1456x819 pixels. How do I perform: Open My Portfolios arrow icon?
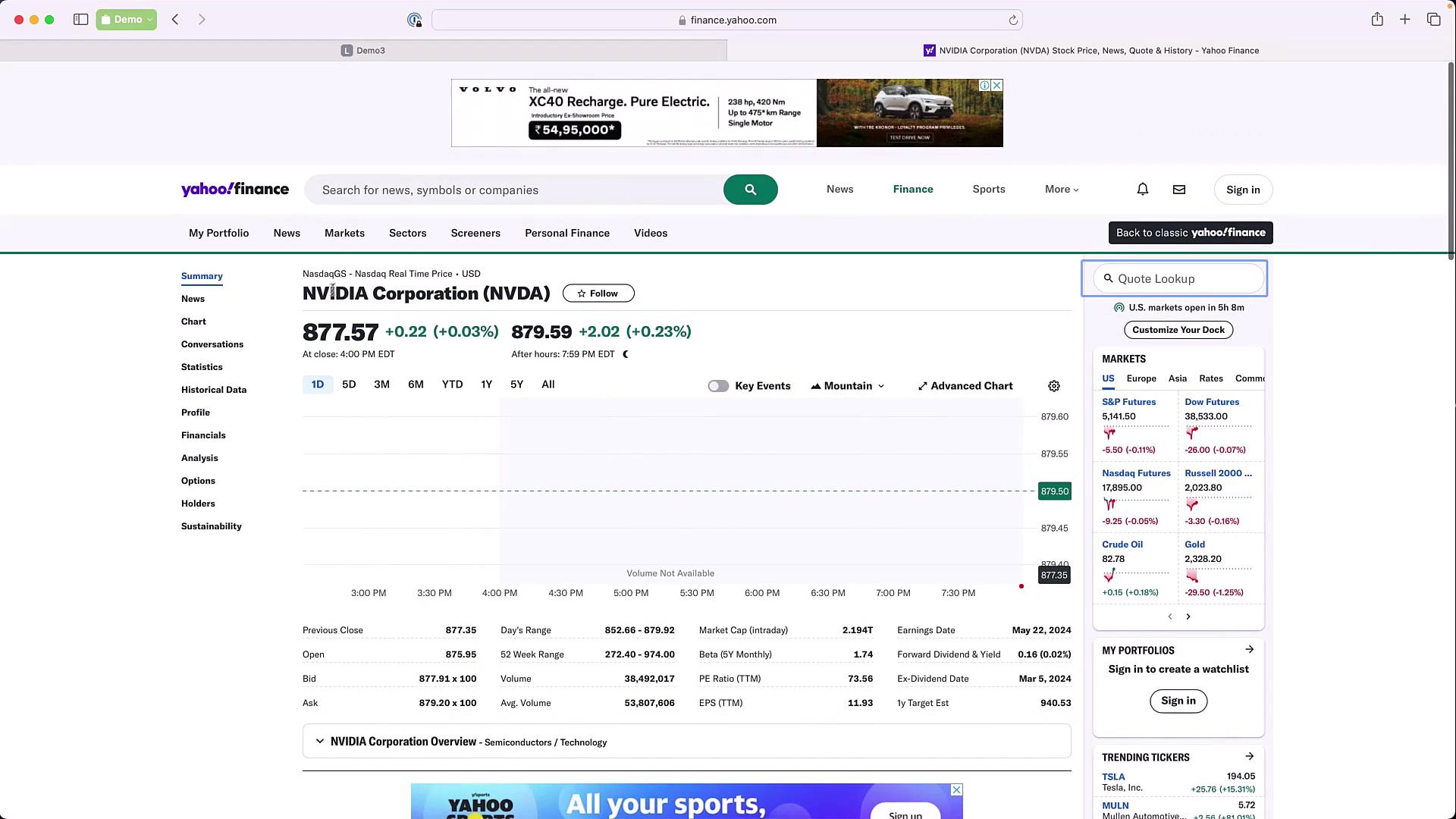[1249, 650]
